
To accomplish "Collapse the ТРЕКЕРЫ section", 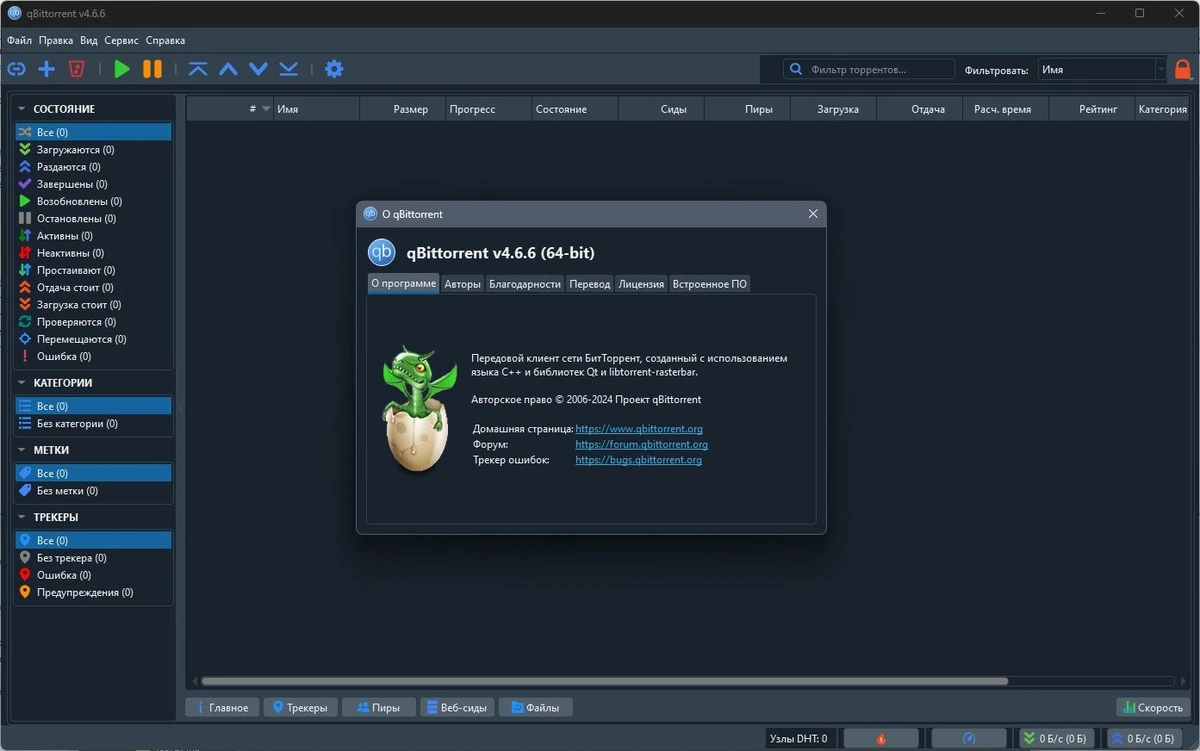I will (x=22, y=517).
